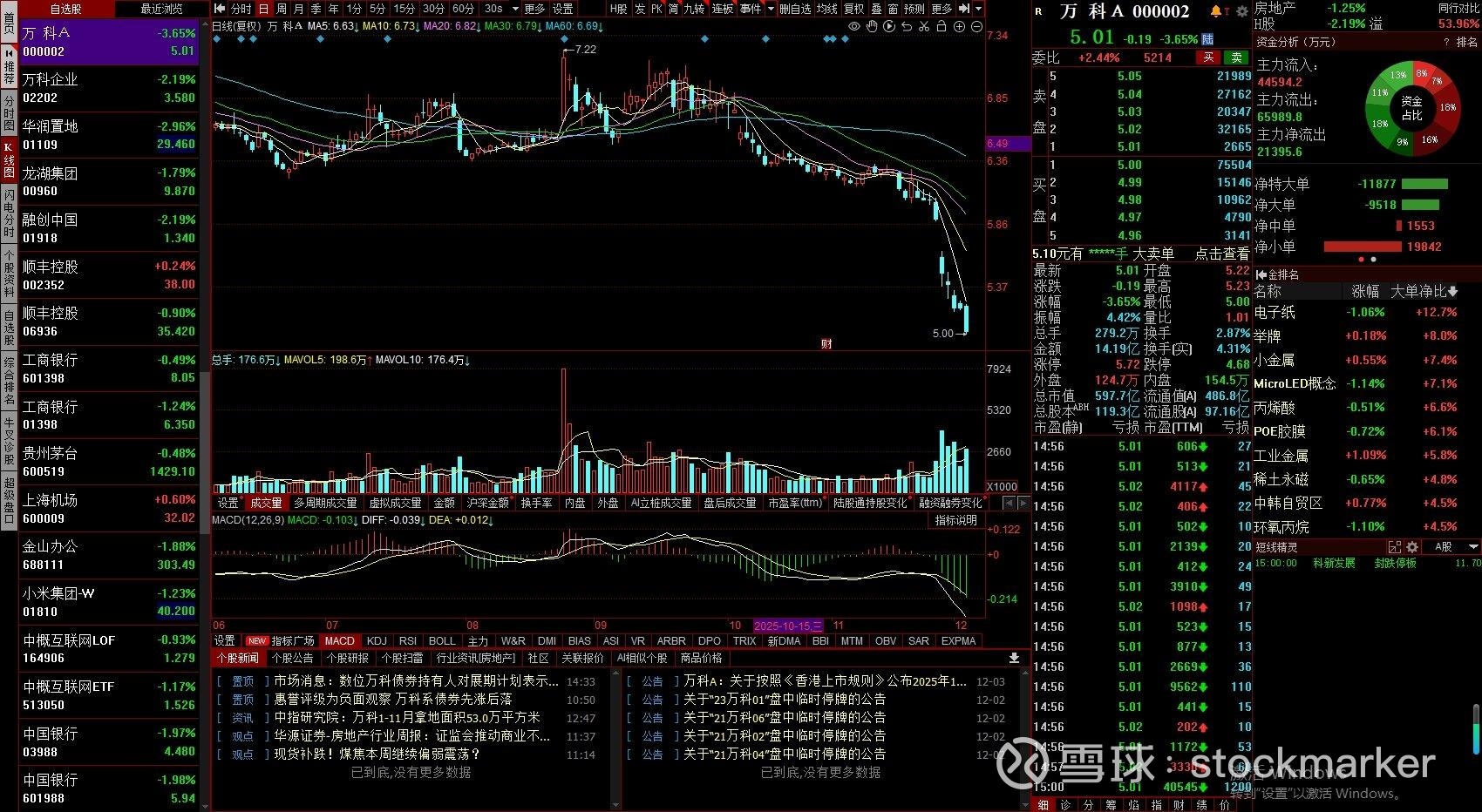This screenshot has height=812, width=1482.
Task: Click the question mark help icon in 资金分析
Action: click(x=1446, y=42)
